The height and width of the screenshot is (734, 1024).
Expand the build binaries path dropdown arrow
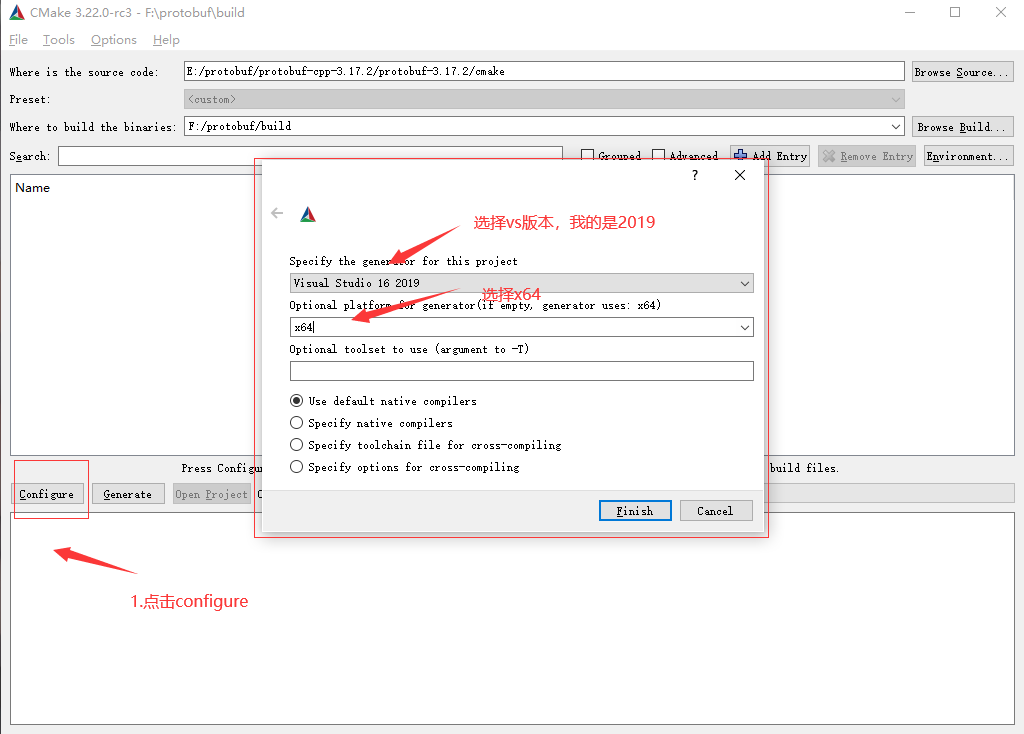896,127
